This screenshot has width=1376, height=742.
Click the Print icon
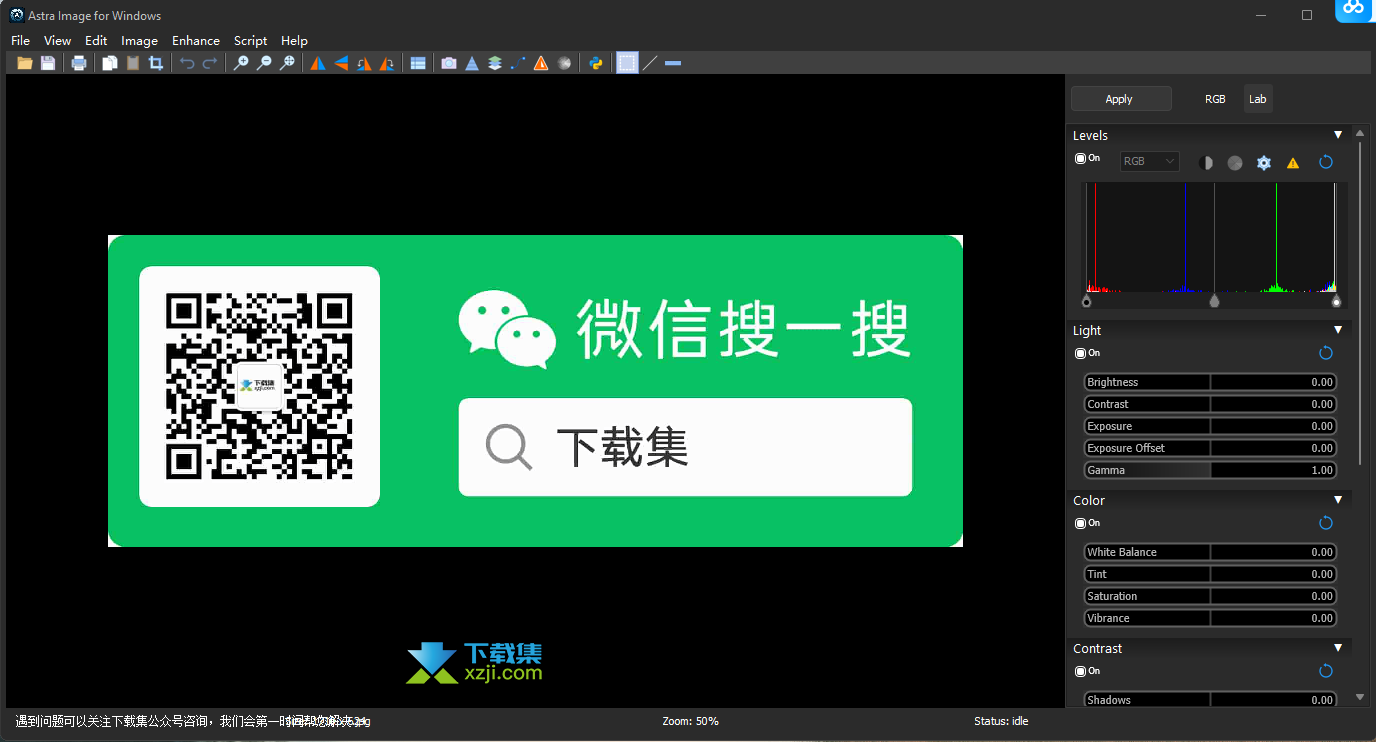[79, 63]
